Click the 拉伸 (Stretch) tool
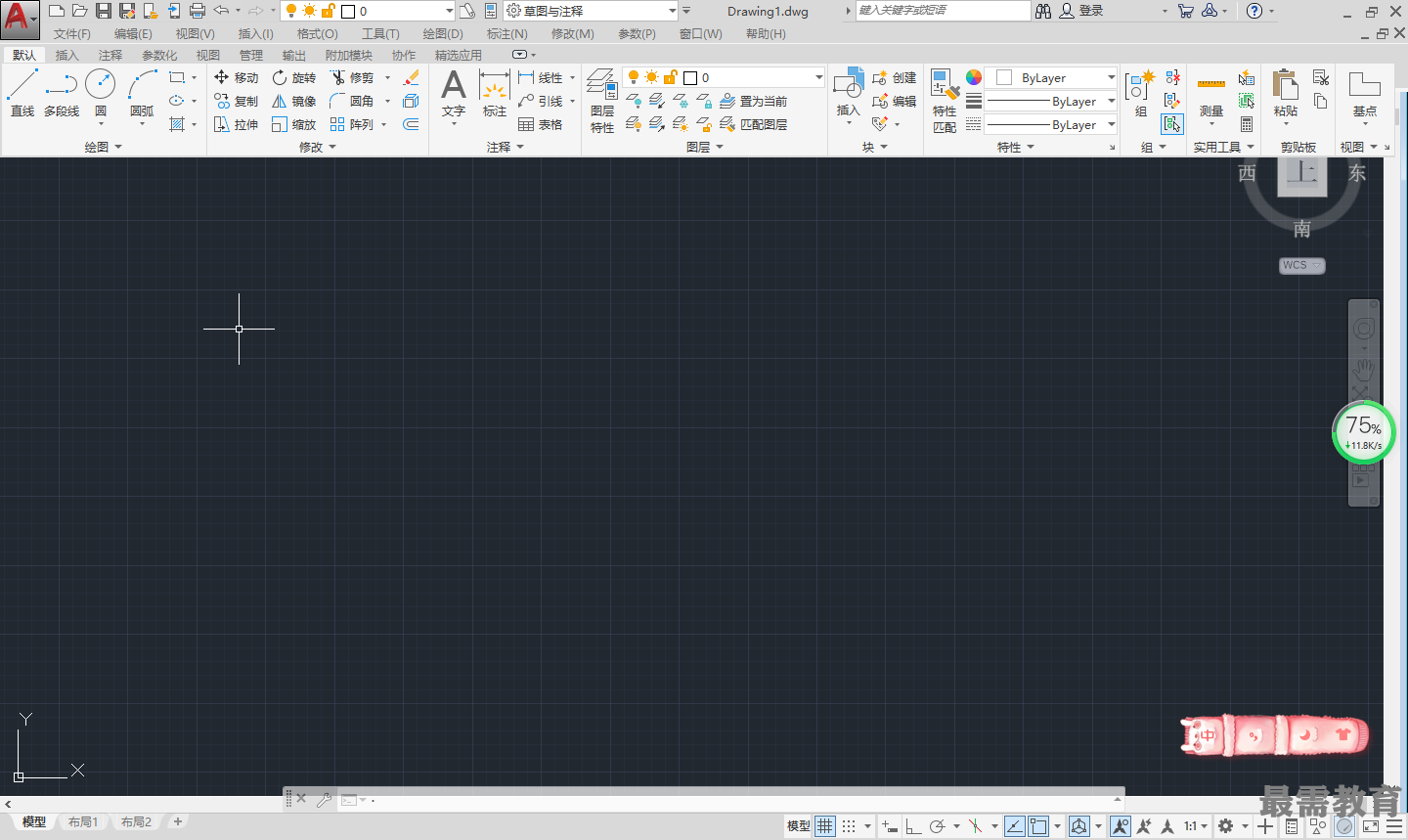This screenshot has height=840, width=1408. coord(236,124)
